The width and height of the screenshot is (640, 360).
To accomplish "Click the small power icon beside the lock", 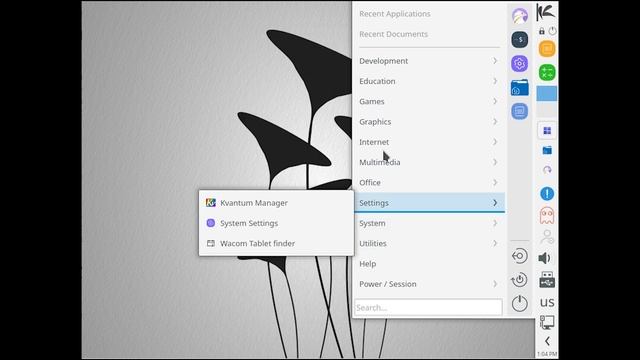I will 552,31.
